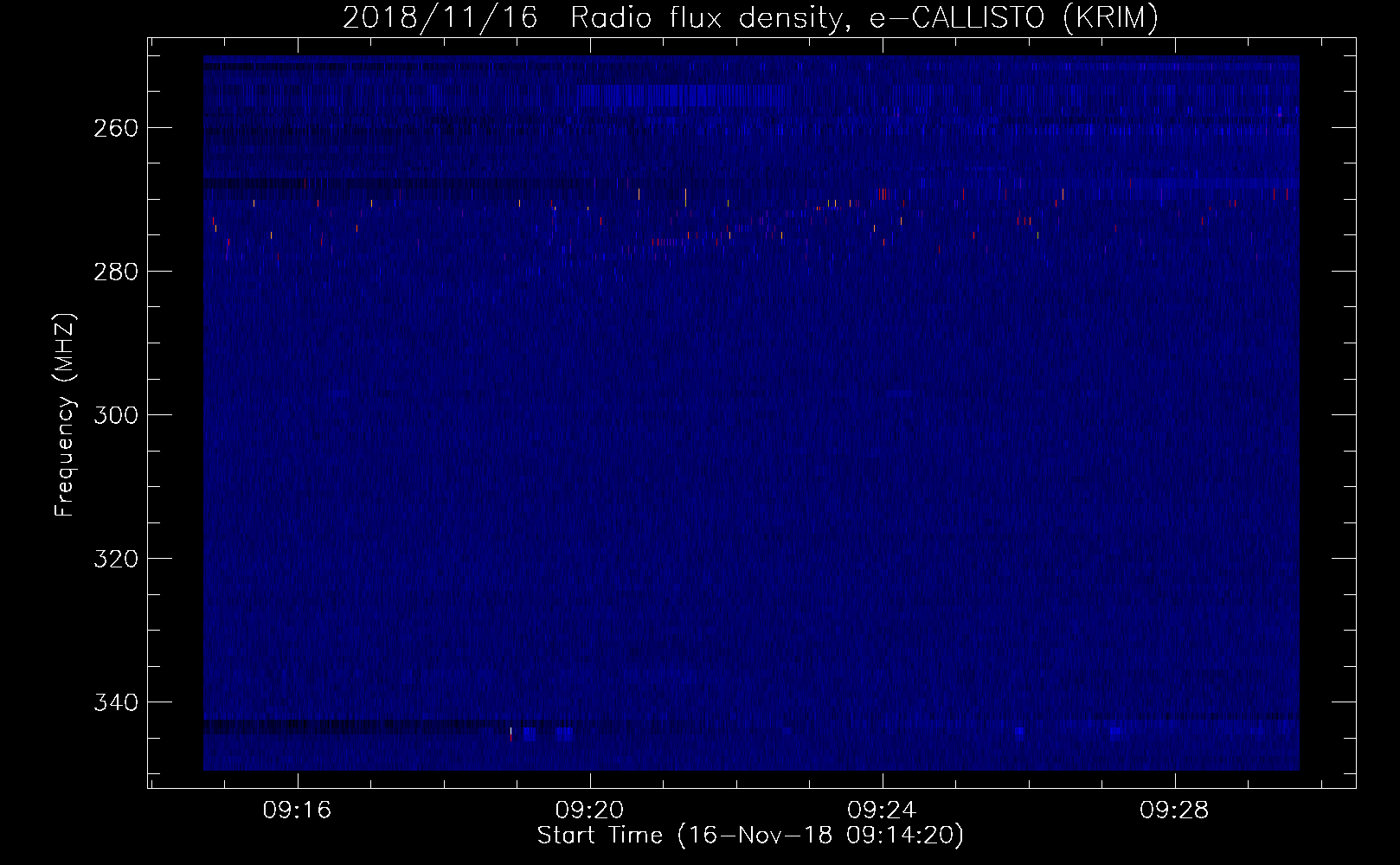Click the 320 frequency tick label
Screen dimensions: 1400x865
pos(114,559)
